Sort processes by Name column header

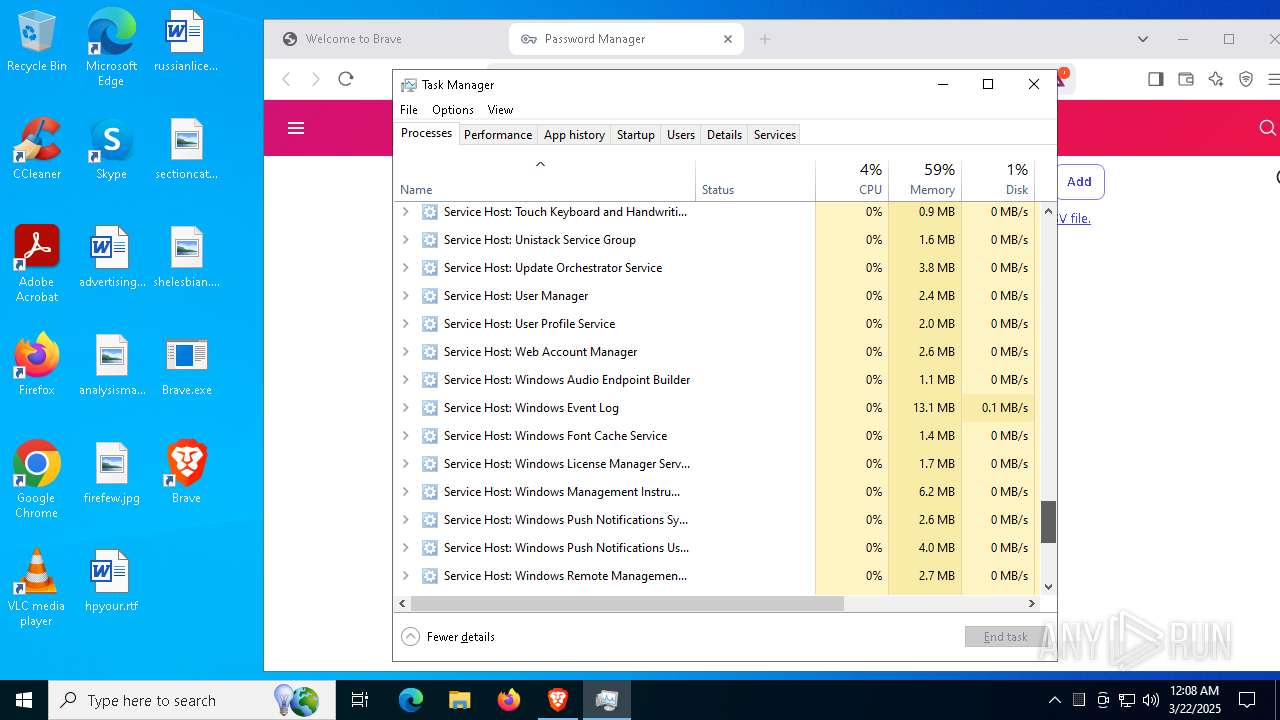click(x=545, y=180)
